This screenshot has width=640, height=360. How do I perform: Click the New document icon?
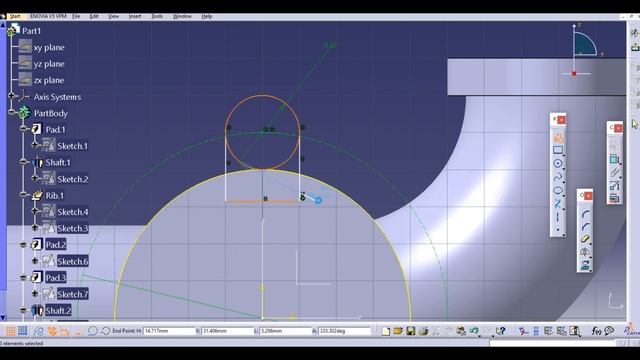coord(386,331)
